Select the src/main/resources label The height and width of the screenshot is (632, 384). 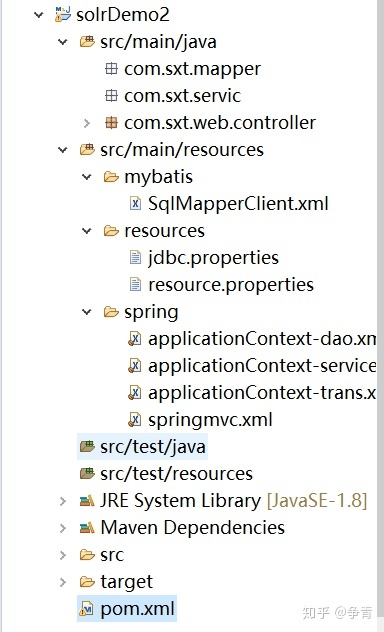182,150
